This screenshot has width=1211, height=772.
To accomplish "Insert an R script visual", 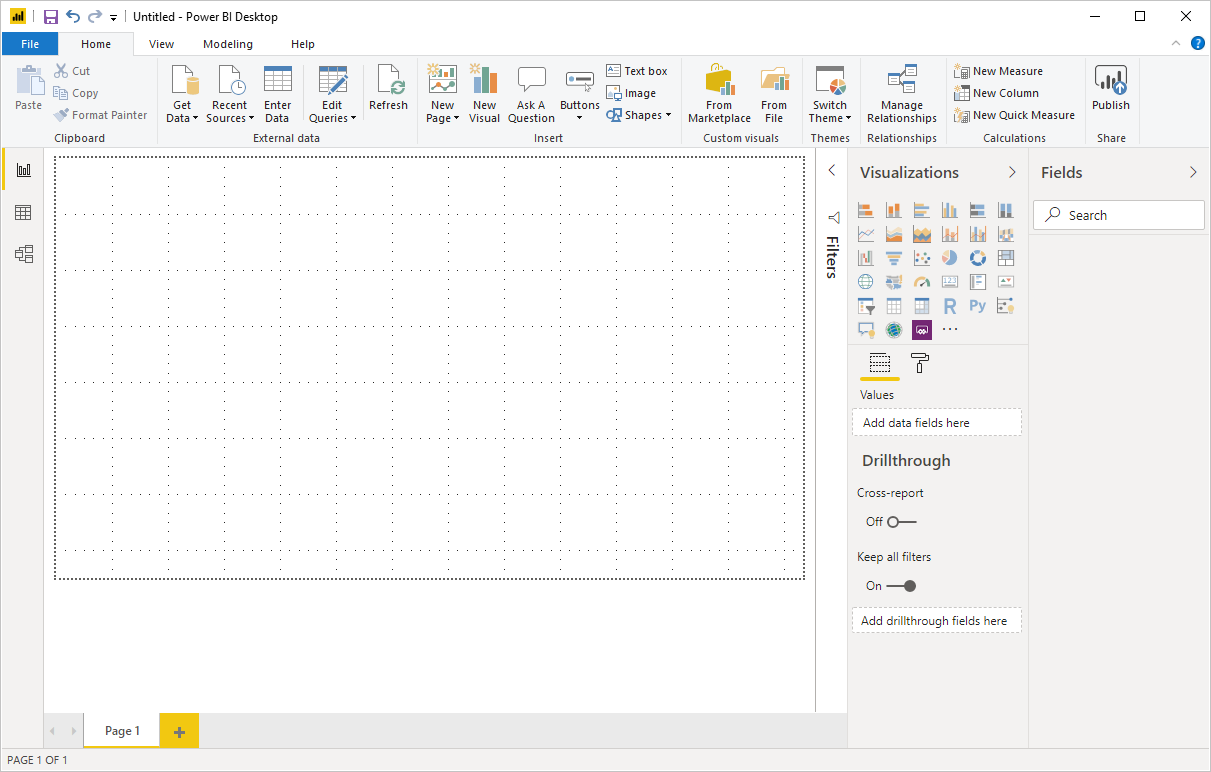I will point(949,305).
